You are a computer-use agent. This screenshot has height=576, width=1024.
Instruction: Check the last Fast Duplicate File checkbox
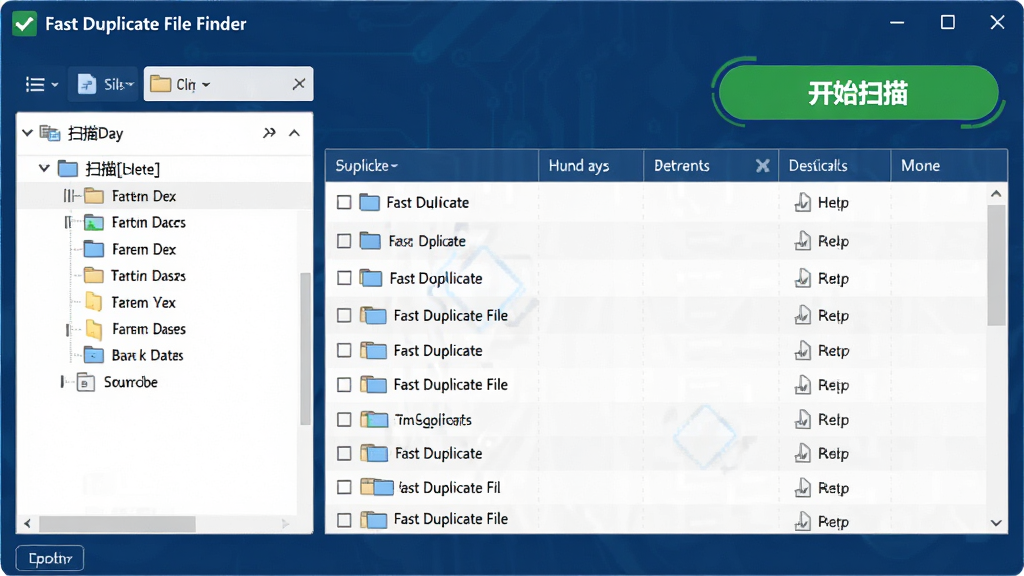coord(344,520)
